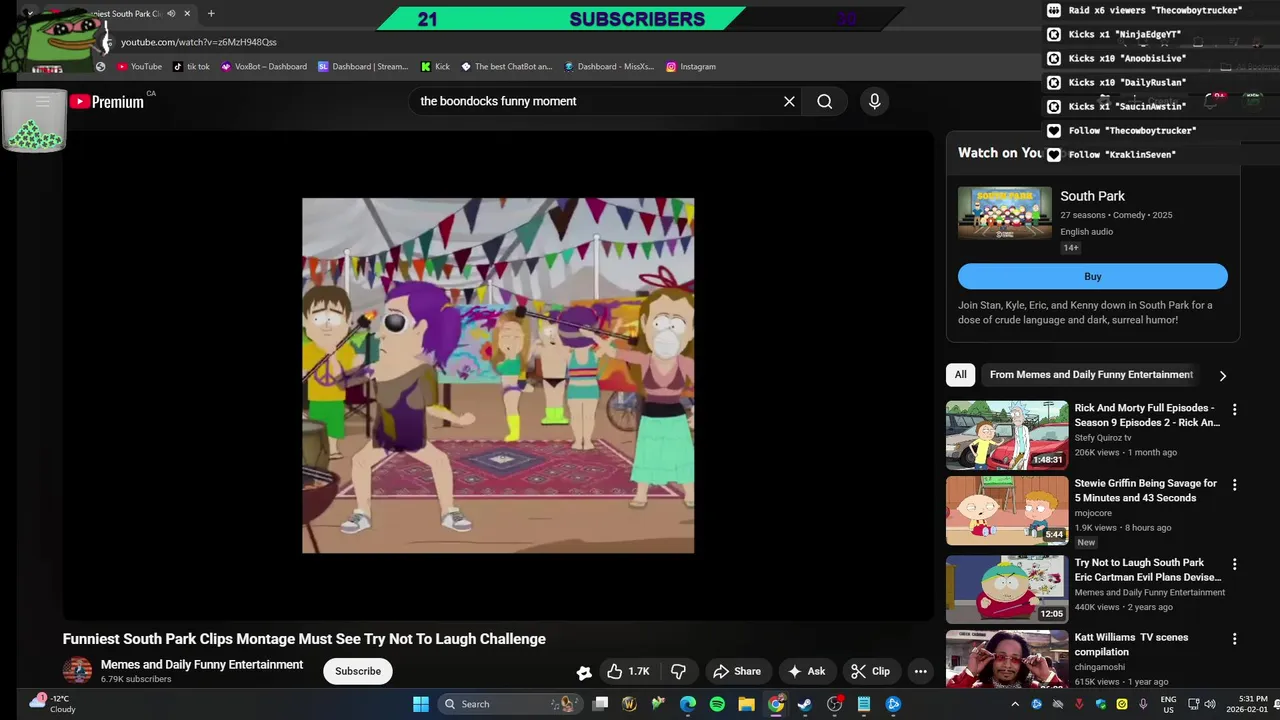Open File Explorer from taskbar
The image size is (1280, 720).
(x=746, y=704)
